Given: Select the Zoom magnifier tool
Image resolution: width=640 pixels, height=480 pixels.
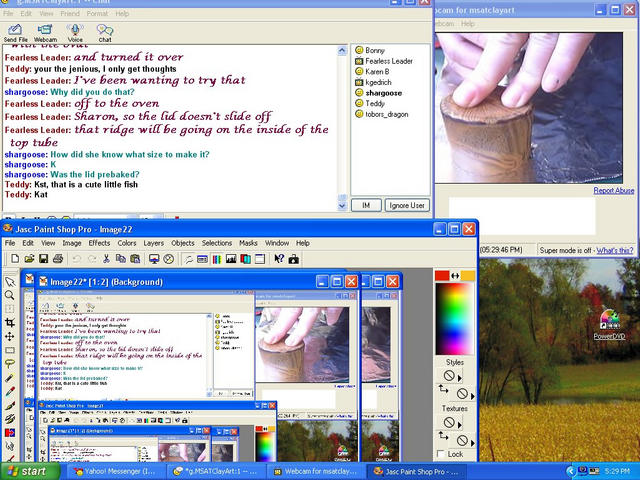Looking at the screenshot, I should click(10, 295).
